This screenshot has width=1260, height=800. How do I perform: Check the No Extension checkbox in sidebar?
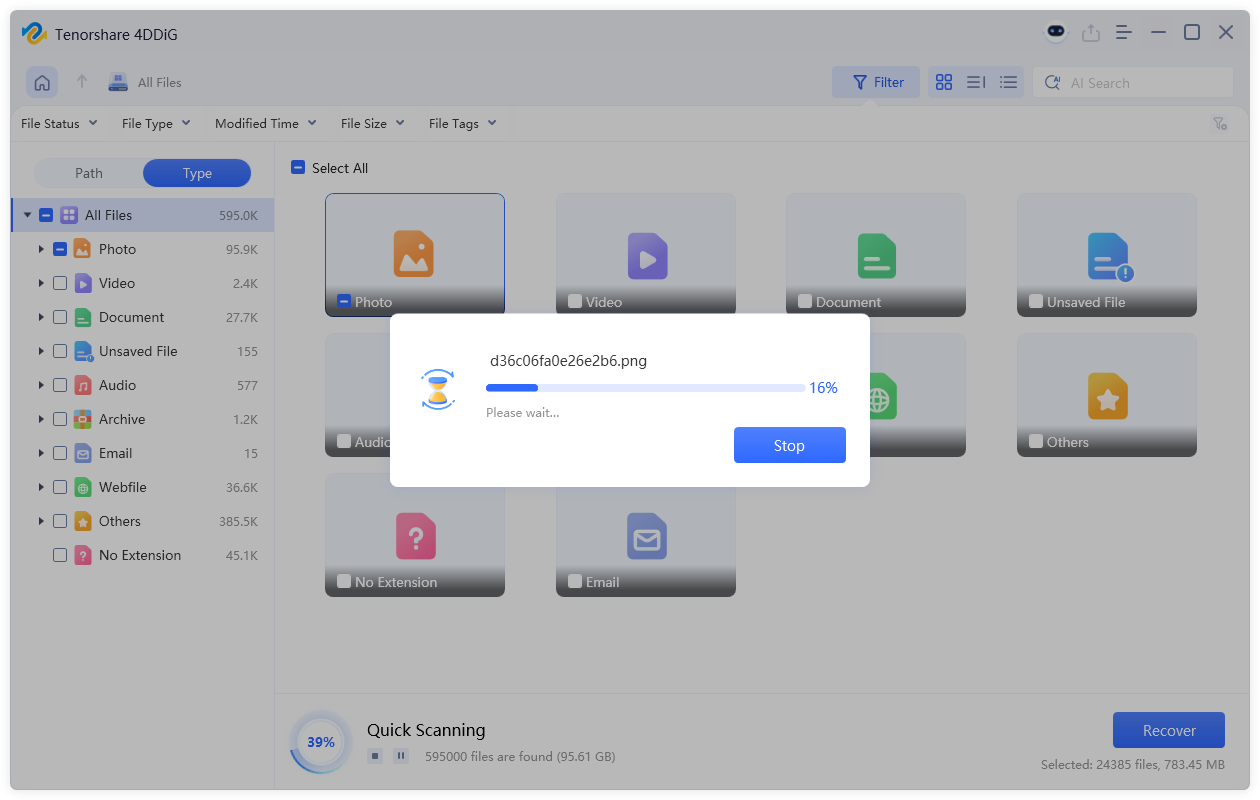click(x=60, y=555)
